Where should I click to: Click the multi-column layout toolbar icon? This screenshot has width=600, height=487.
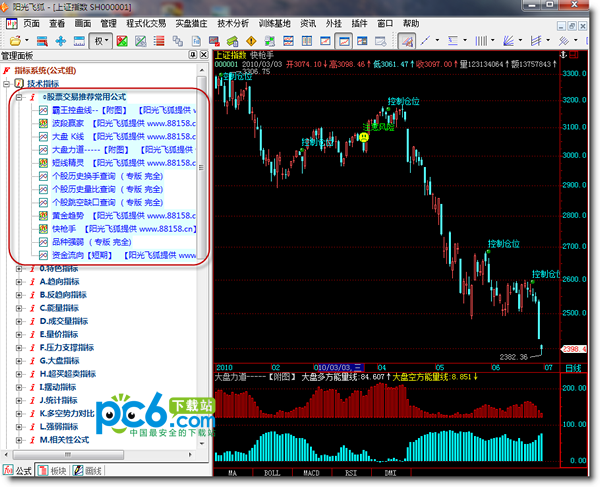[x=307, y=41]
